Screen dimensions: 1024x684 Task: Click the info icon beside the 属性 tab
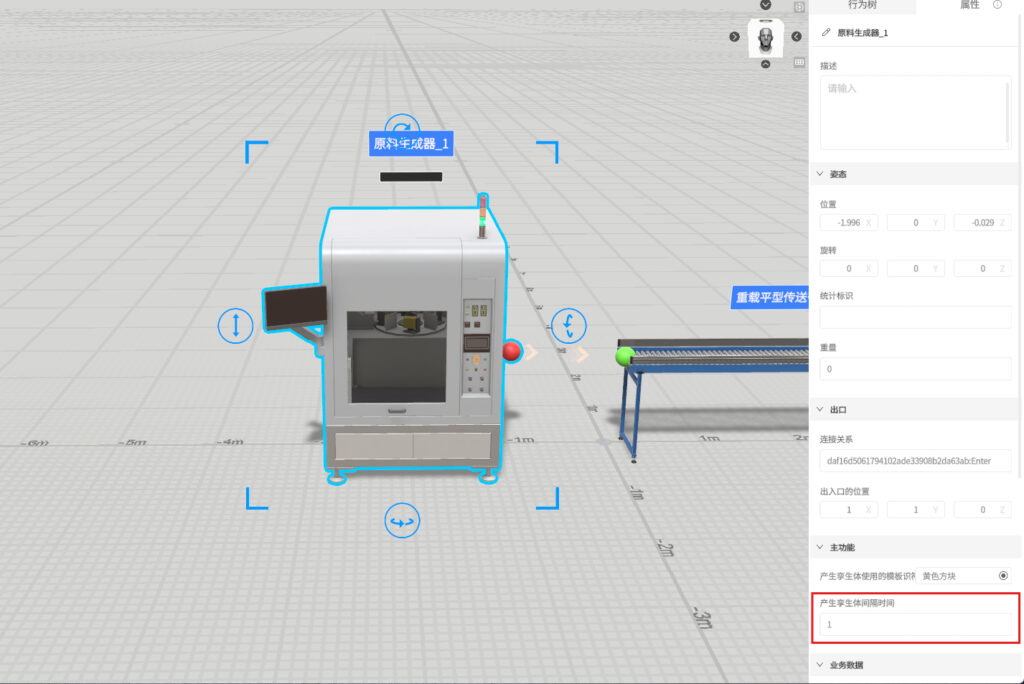pyautogui.click(x=997, y=5)
